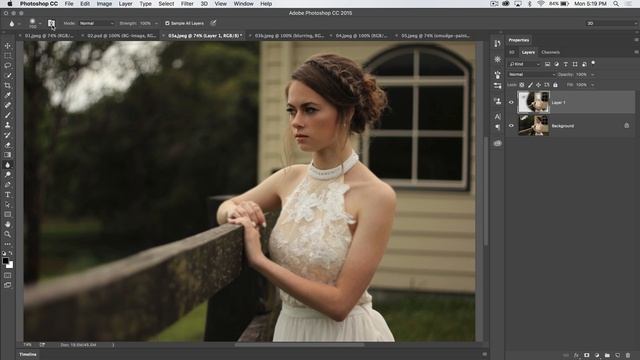
Task: Change the screen mode
Action: [7, 285]
